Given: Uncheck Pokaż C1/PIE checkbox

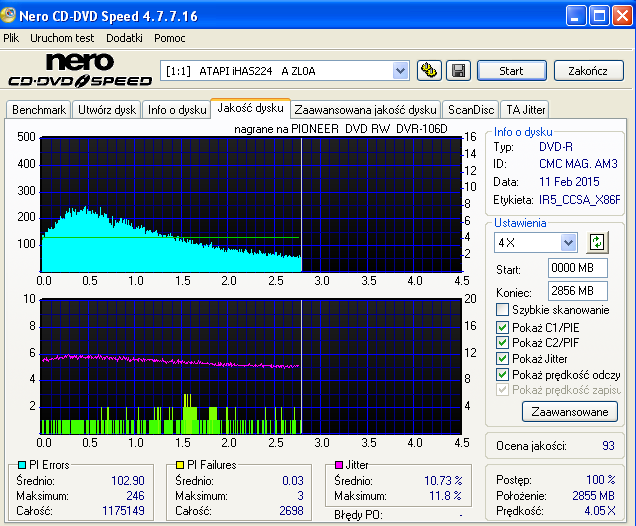Looking at the screenshot, I should [x=502, y=327].
